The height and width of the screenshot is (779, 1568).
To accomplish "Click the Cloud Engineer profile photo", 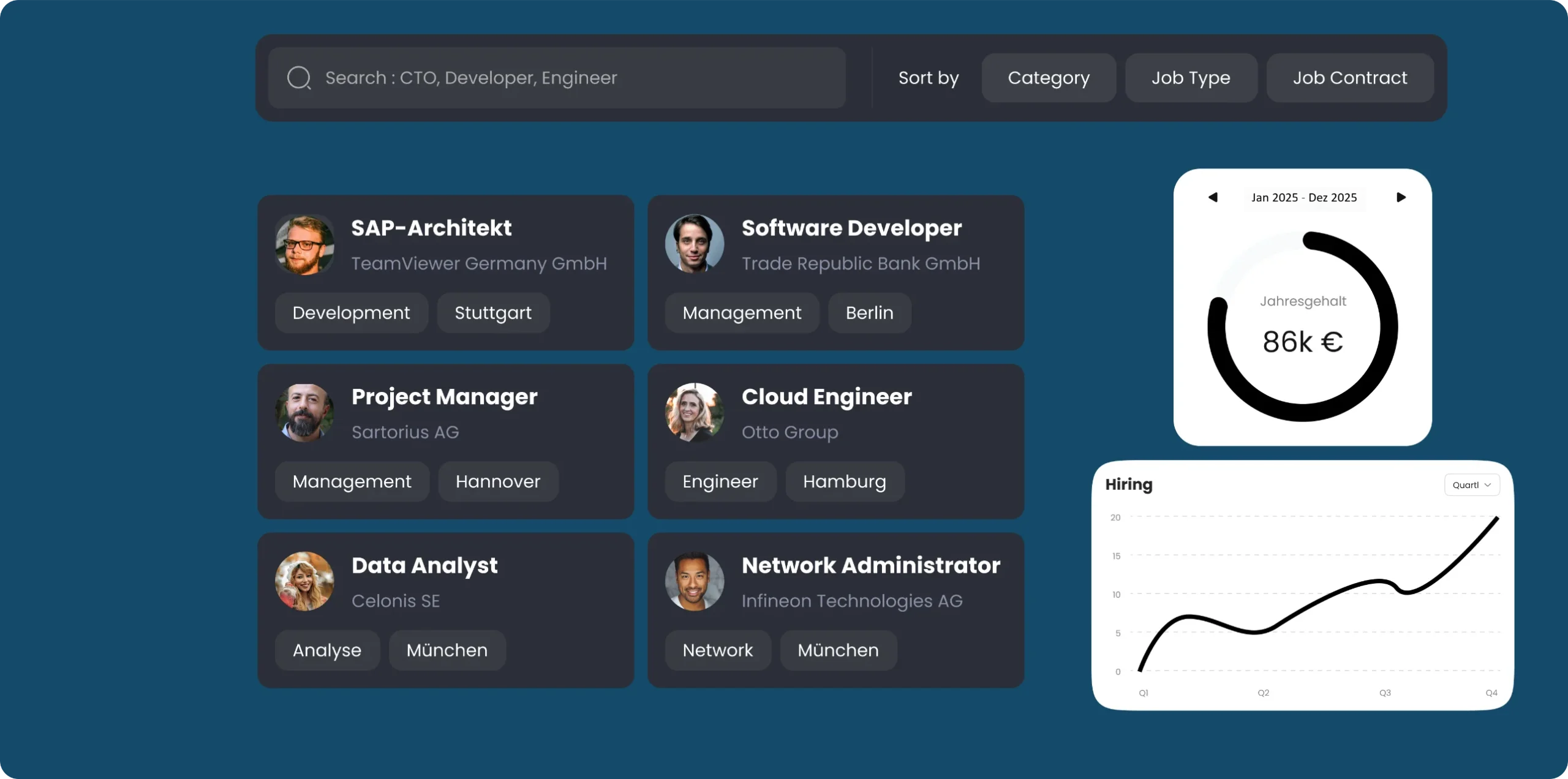I will [x=695, y=412].
